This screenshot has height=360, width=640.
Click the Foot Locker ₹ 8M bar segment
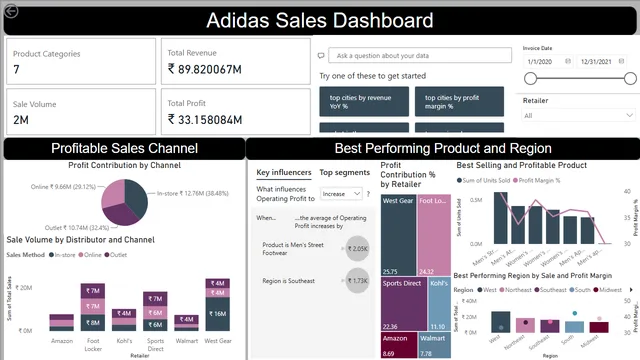point(93,322)
